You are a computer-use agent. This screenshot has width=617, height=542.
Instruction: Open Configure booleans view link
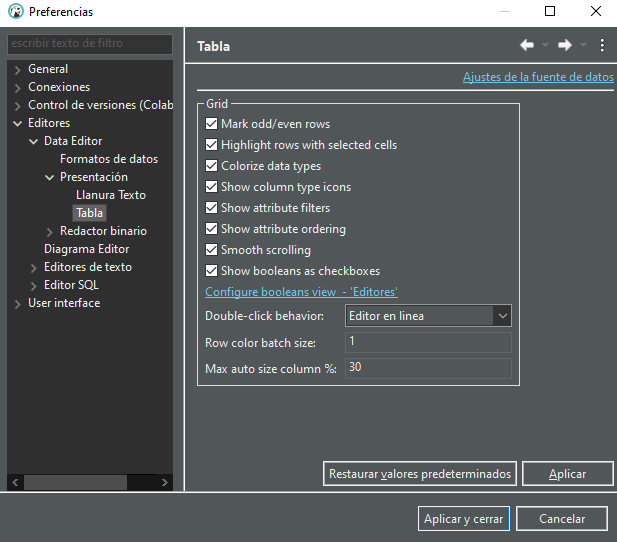pos(301,292)
